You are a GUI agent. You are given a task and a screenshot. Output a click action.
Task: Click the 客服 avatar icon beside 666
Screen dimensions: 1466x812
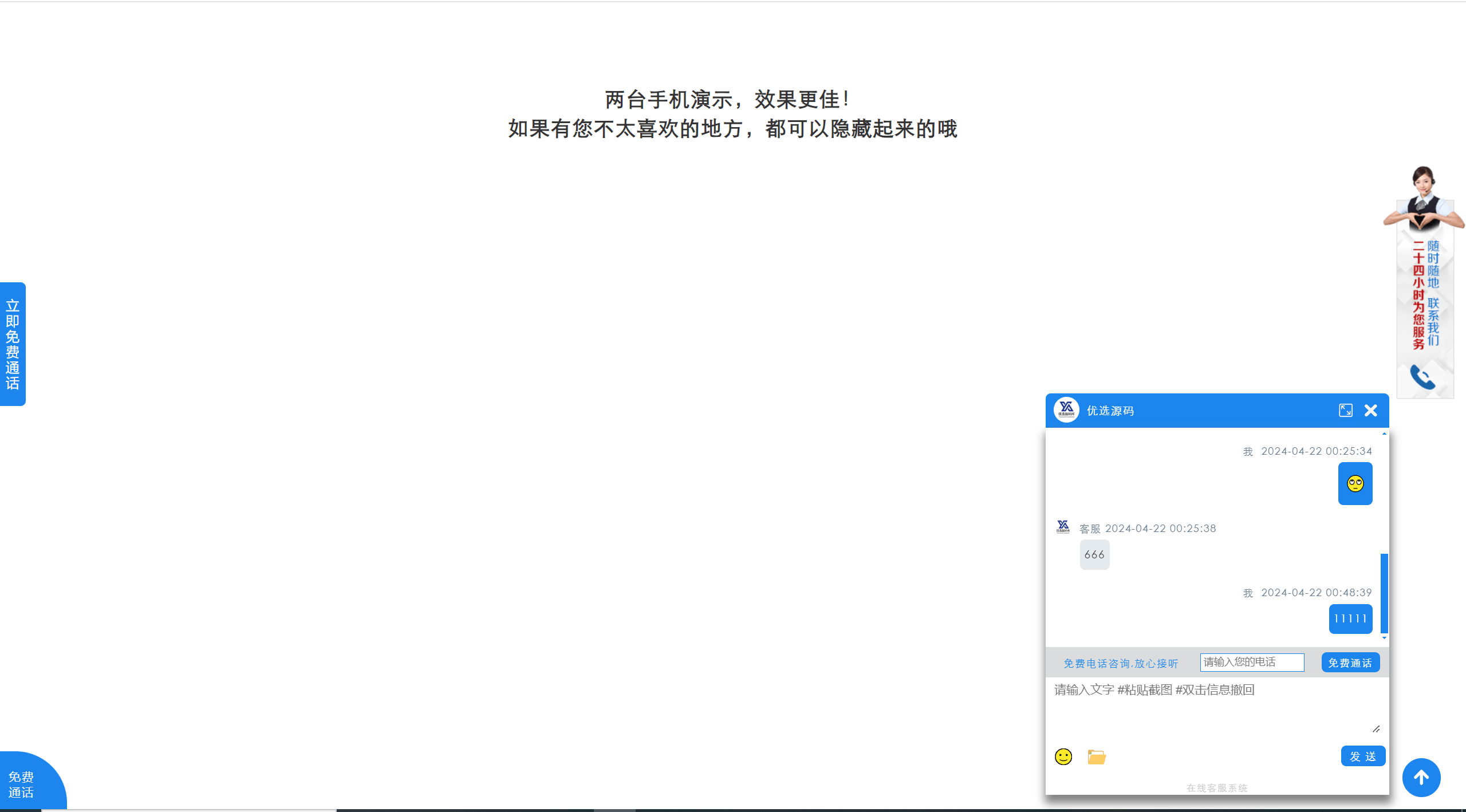(x=1063, y=526)
